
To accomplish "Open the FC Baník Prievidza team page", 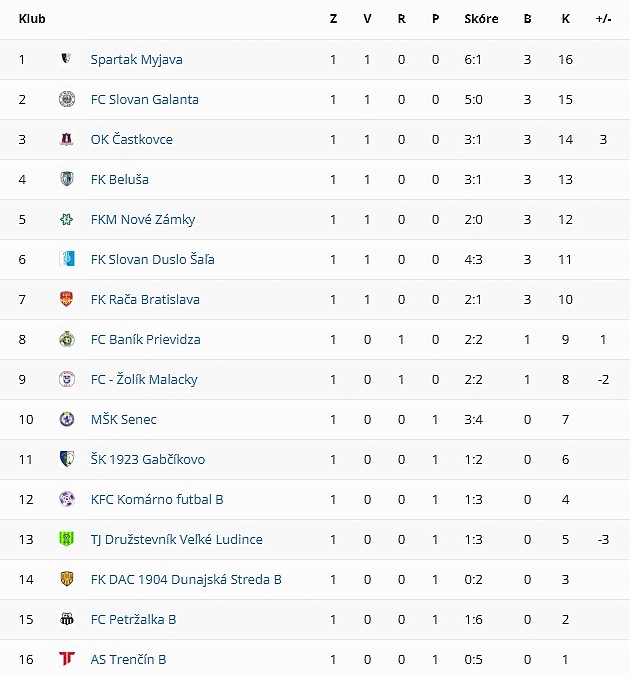I will tap(145, 339).
